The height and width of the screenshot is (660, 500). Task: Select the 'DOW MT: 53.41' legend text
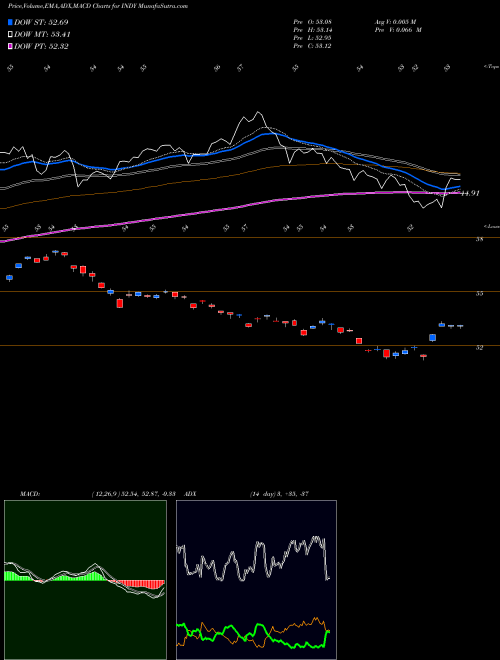(42, 35)
